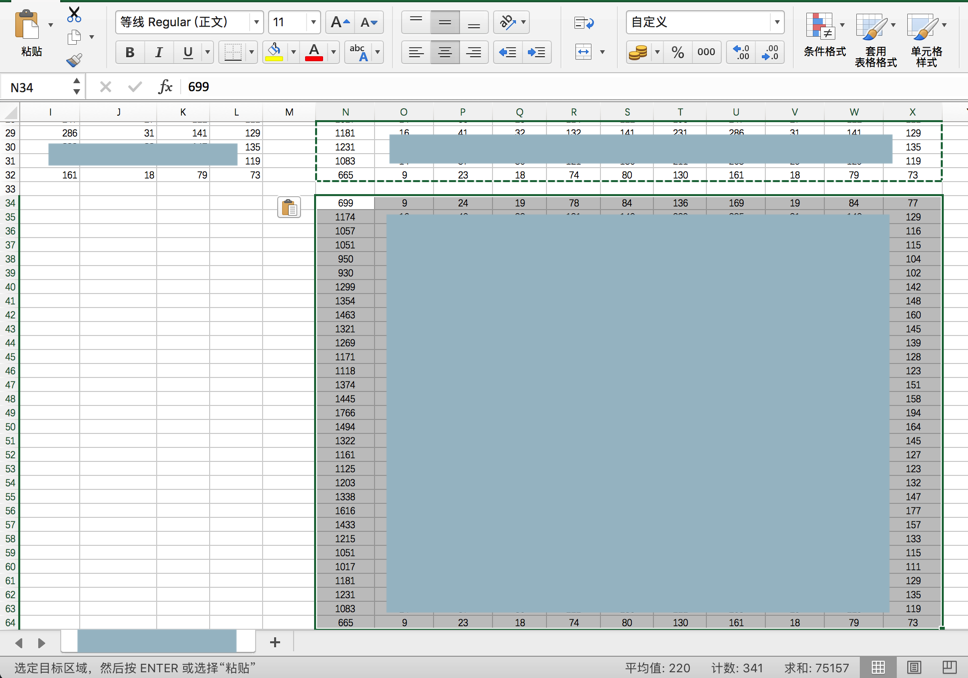968x678 pixels.
Task: Click the Copy icon
Action: (x=74, y=37)
